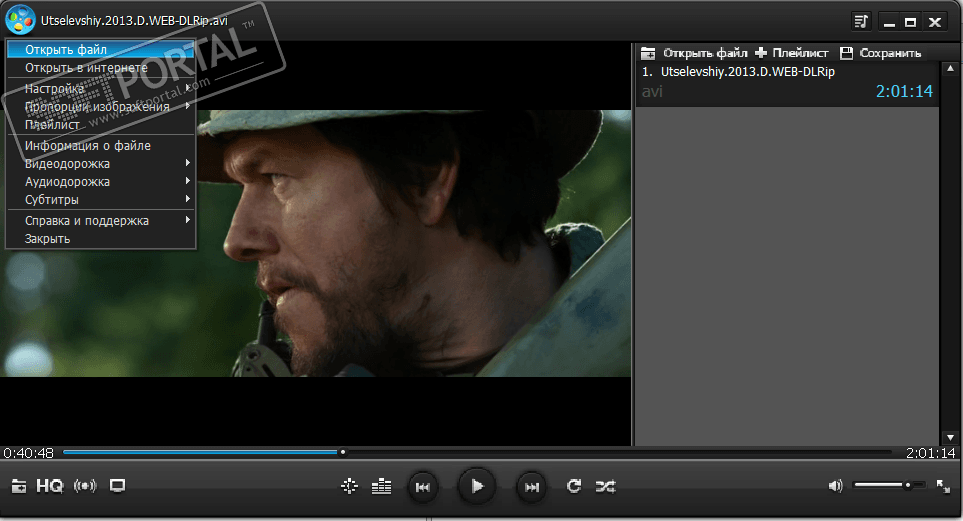This screenshot has height=521, width=963.
Task: Click the volume slider
Action: (x=889, y=485)
